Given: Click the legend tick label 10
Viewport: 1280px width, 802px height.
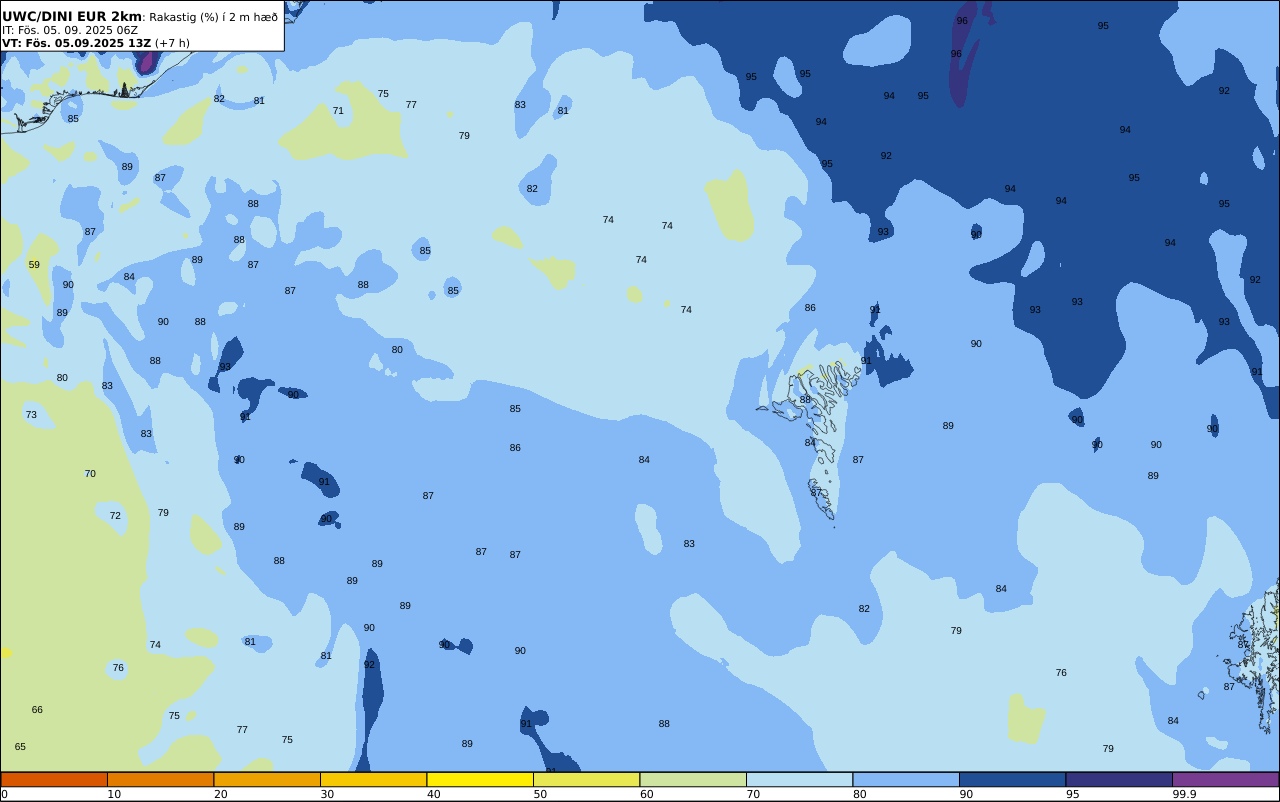Looking at the screenshot, I should 114,794.
